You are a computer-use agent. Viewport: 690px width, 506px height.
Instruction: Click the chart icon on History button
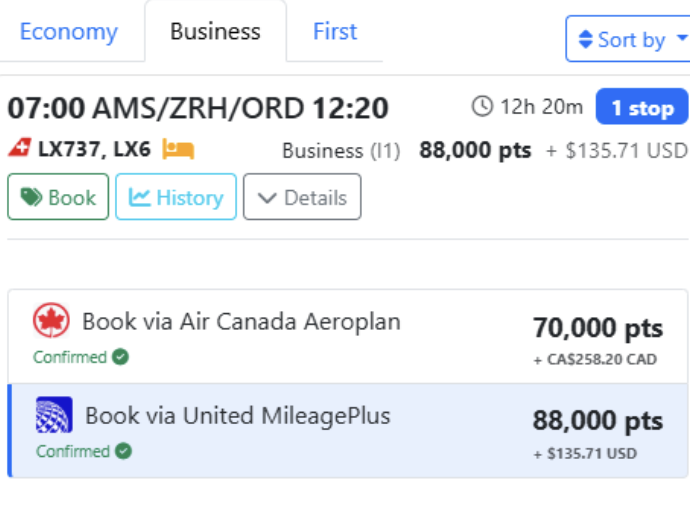pos(140,197)
